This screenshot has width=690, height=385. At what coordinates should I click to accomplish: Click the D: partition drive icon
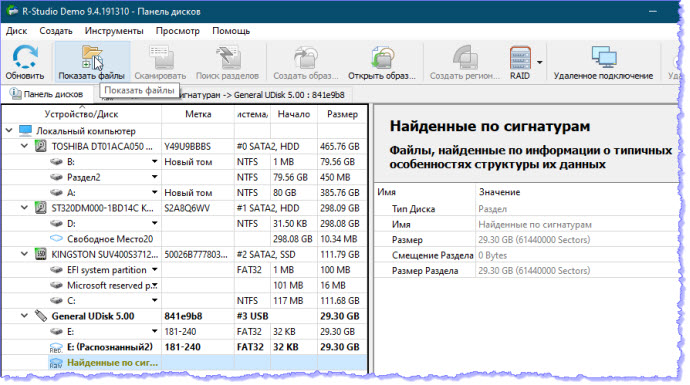tap(56, 223)
